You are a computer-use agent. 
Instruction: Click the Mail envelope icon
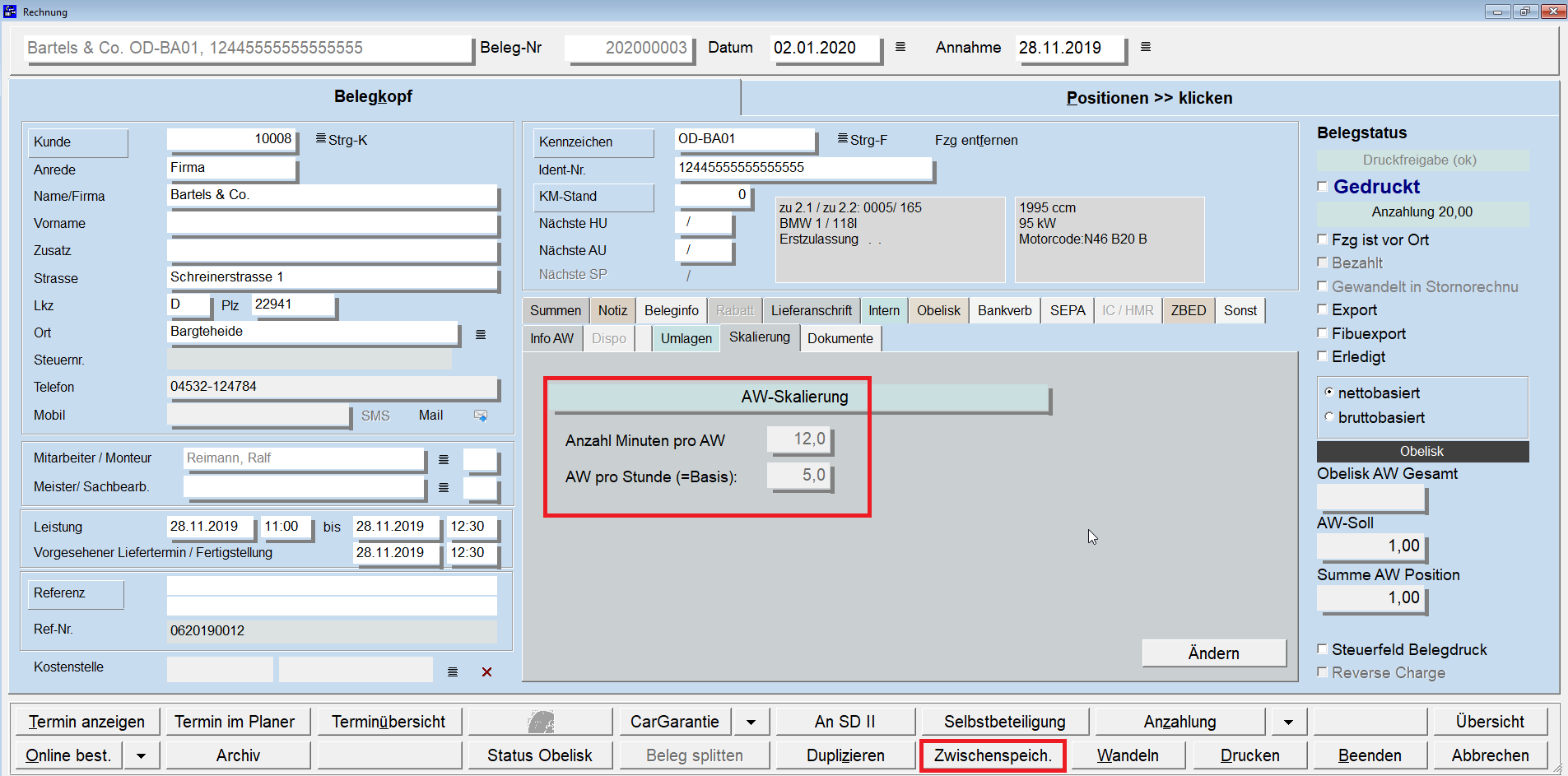[481, 416]
